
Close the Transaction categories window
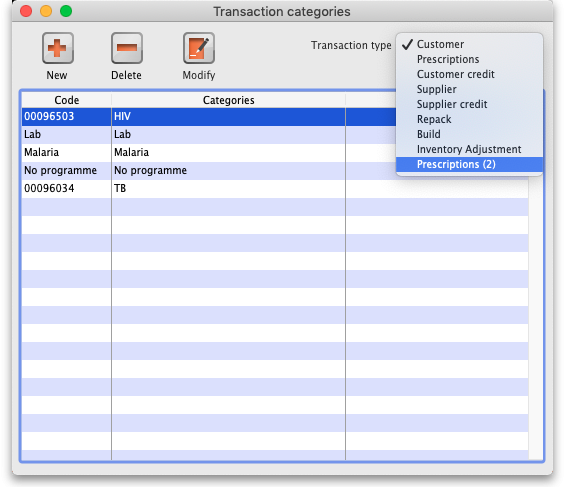(26, 11)
